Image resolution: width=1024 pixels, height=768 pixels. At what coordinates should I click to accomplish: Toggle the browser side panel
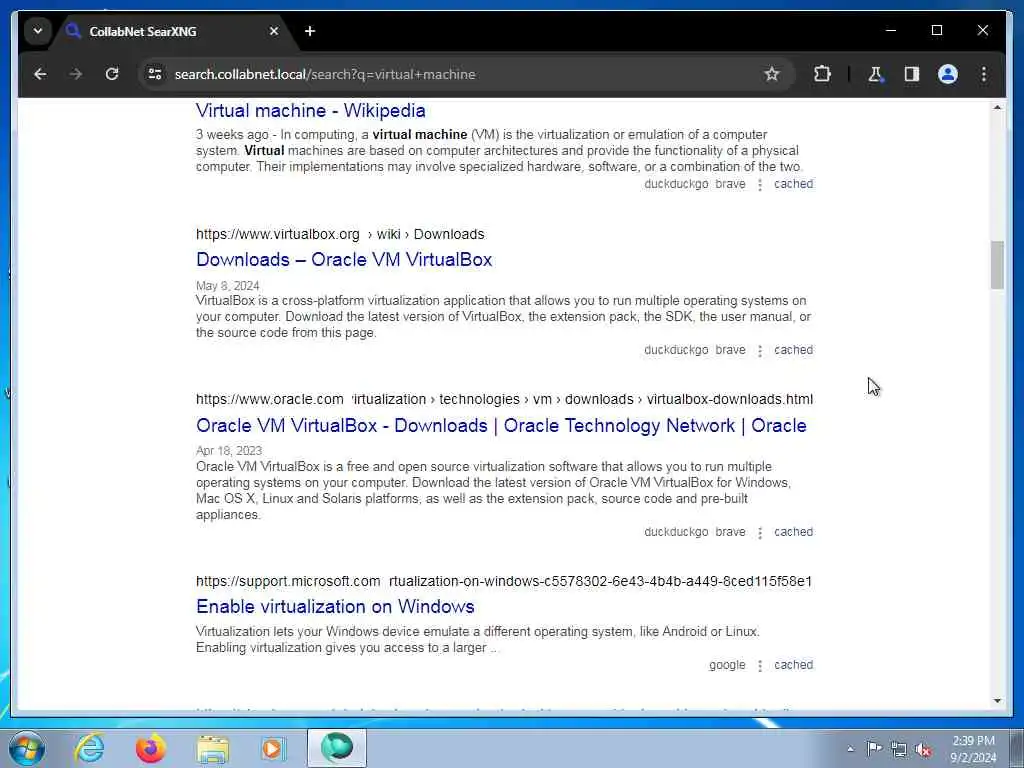(912, 74)
